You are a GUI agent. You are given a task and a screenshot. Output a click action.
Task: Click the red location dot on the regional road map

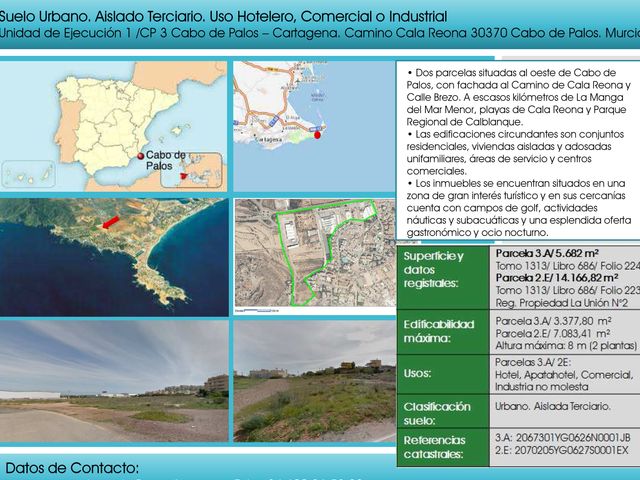319,136
